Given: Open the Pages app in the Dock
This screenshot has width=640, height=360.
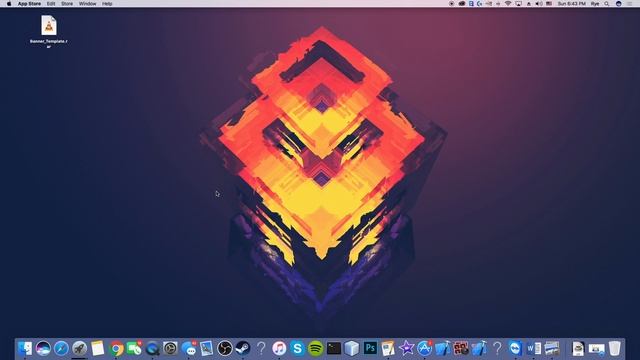Looking at the screenshot, I should [388, 348].
